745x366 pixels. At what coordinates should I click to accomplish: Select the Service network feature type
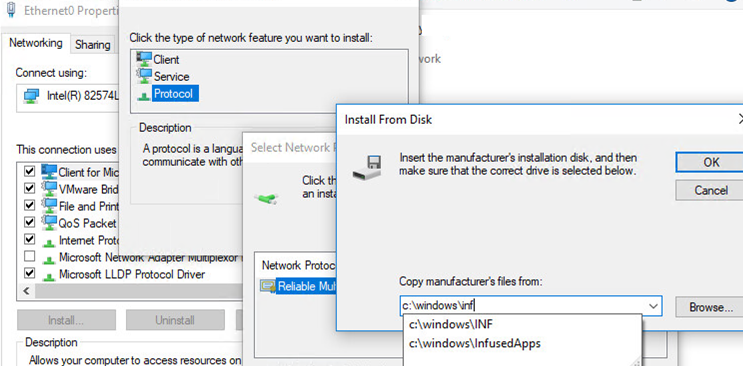(x=171, y=77)
